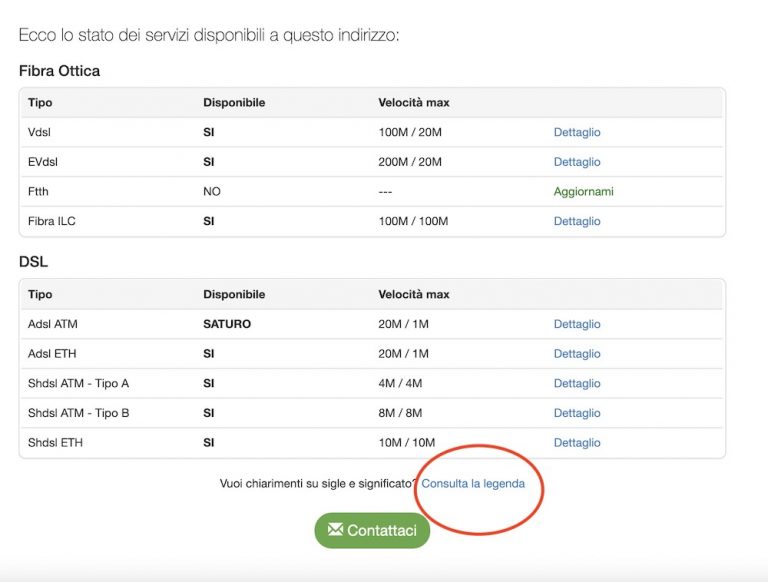The height and width of the screenshot is (582, 768).
Task: Select the Shdsl ETH type cell
Action: [55, 442]
